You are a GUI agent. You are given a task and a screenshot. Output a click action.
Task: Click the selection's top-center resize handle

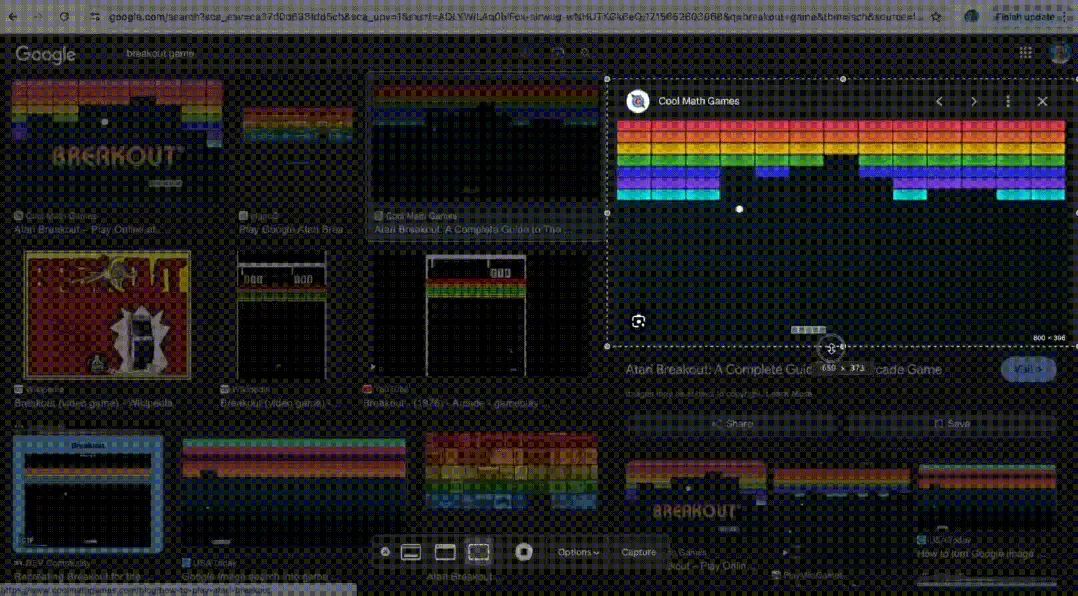click(x=843, y=79)
